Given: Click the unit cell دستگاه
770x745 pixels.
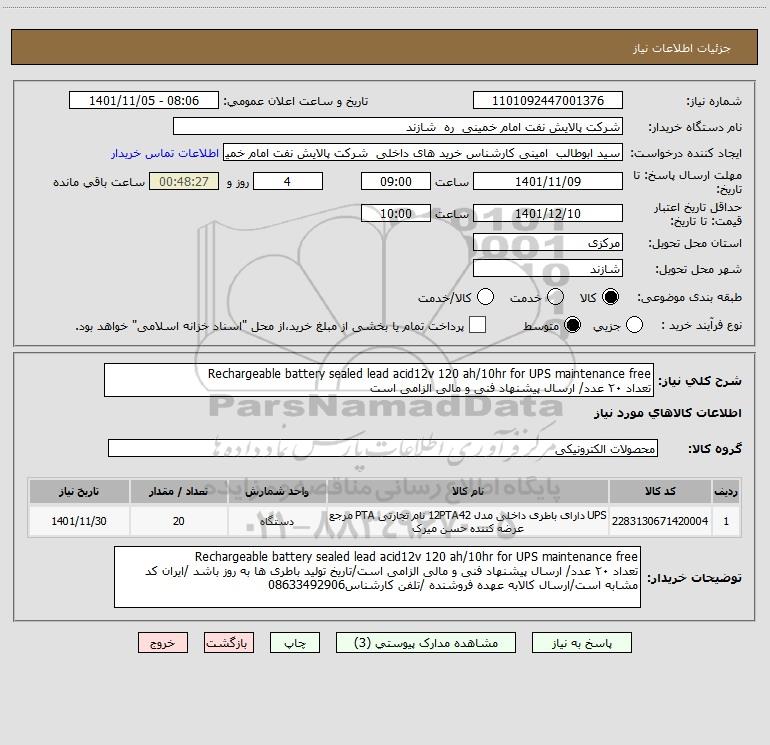Looking at the screenshot, I should pyautogui.click(x=277, y=521).
